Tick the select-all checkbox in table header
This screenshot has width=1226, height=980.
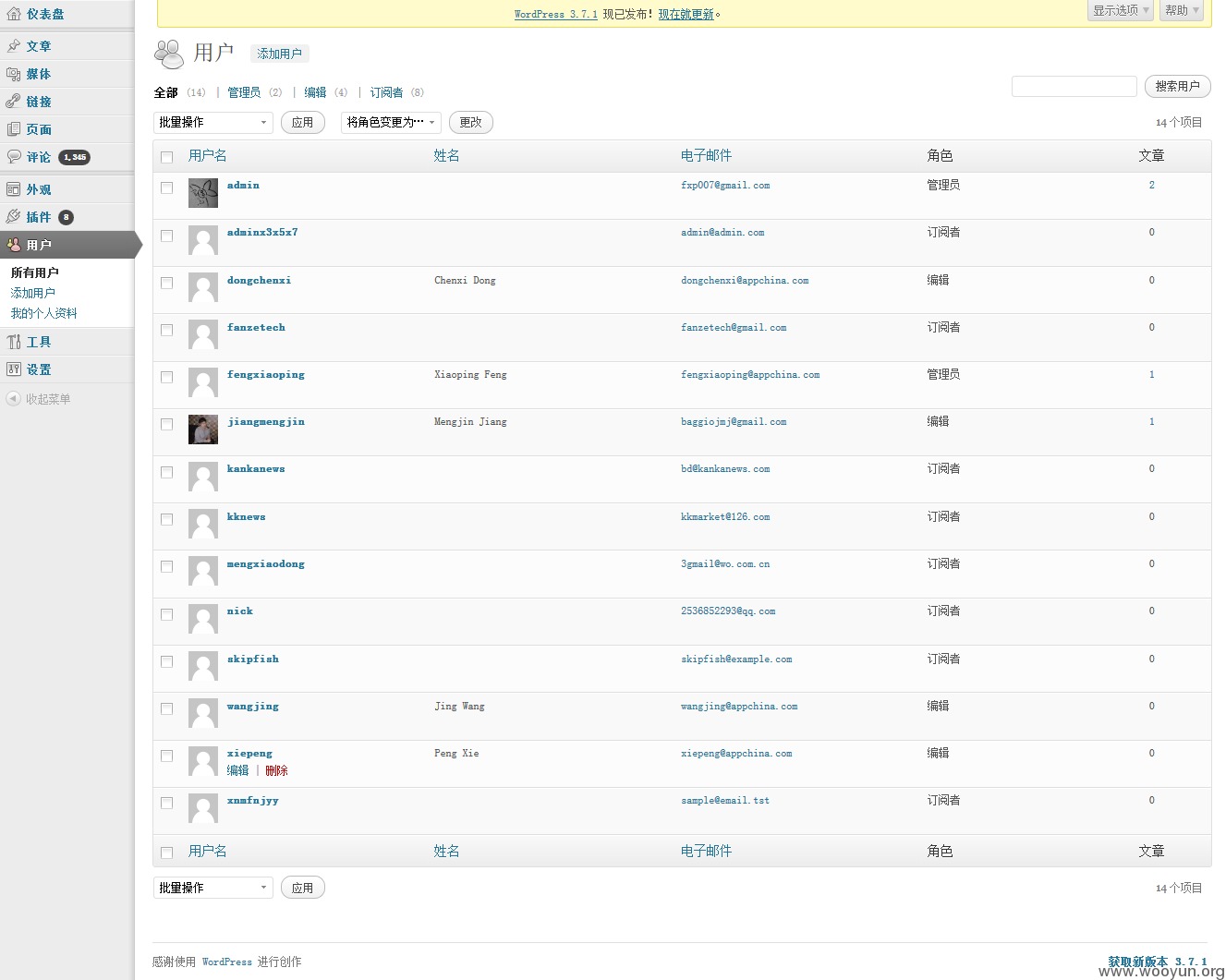pyautogui.click(x=167, y=157)
